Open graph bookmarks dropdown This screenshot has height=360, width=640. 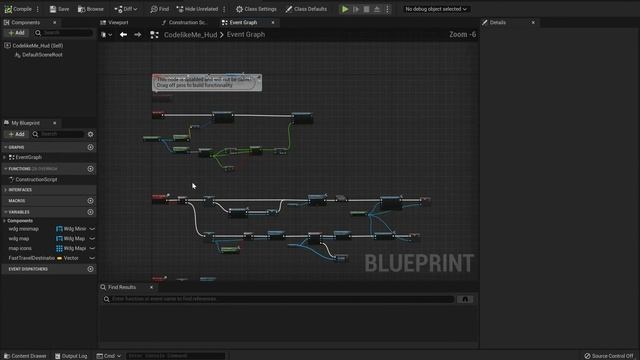106,35
